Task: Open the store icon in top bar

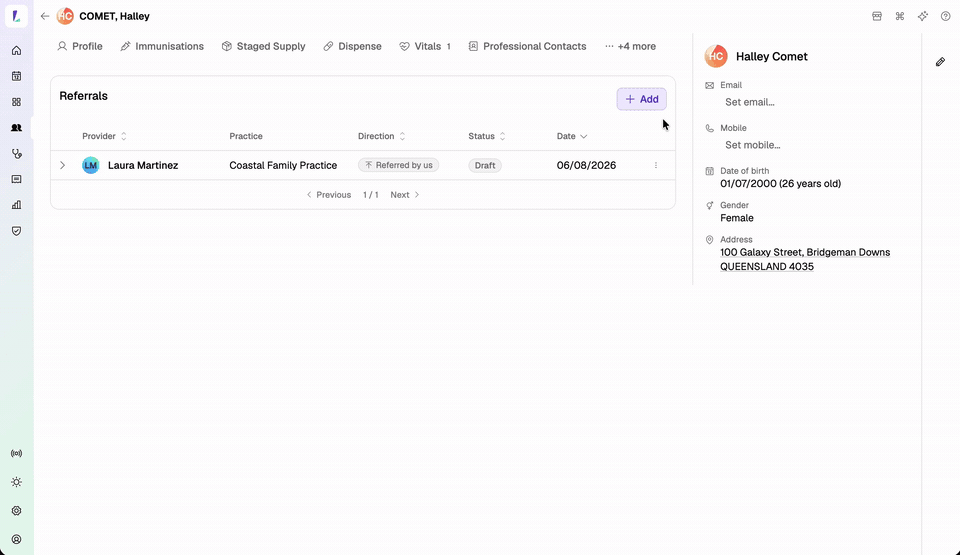Action: [877, 17]
